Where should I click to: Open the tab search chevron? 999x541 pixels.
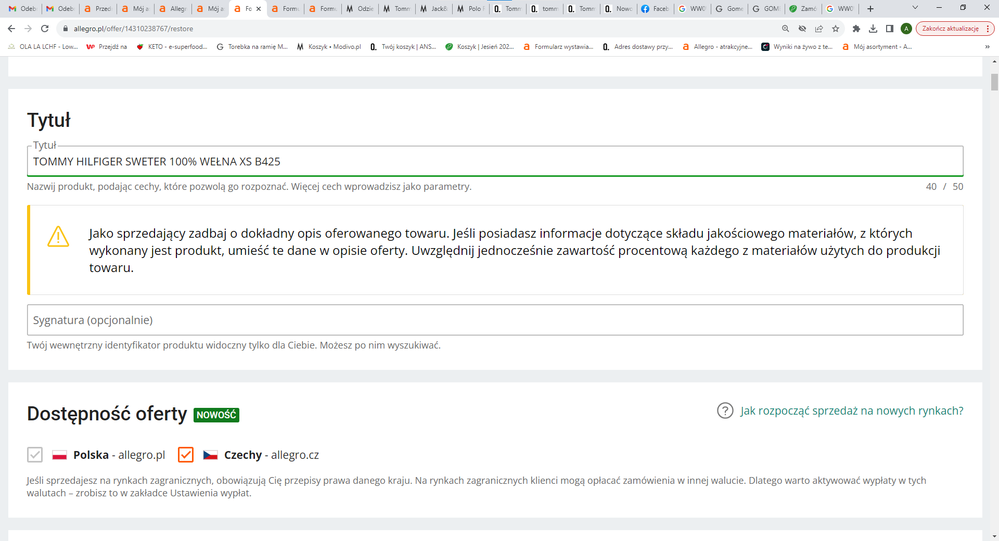pos(915,8)
